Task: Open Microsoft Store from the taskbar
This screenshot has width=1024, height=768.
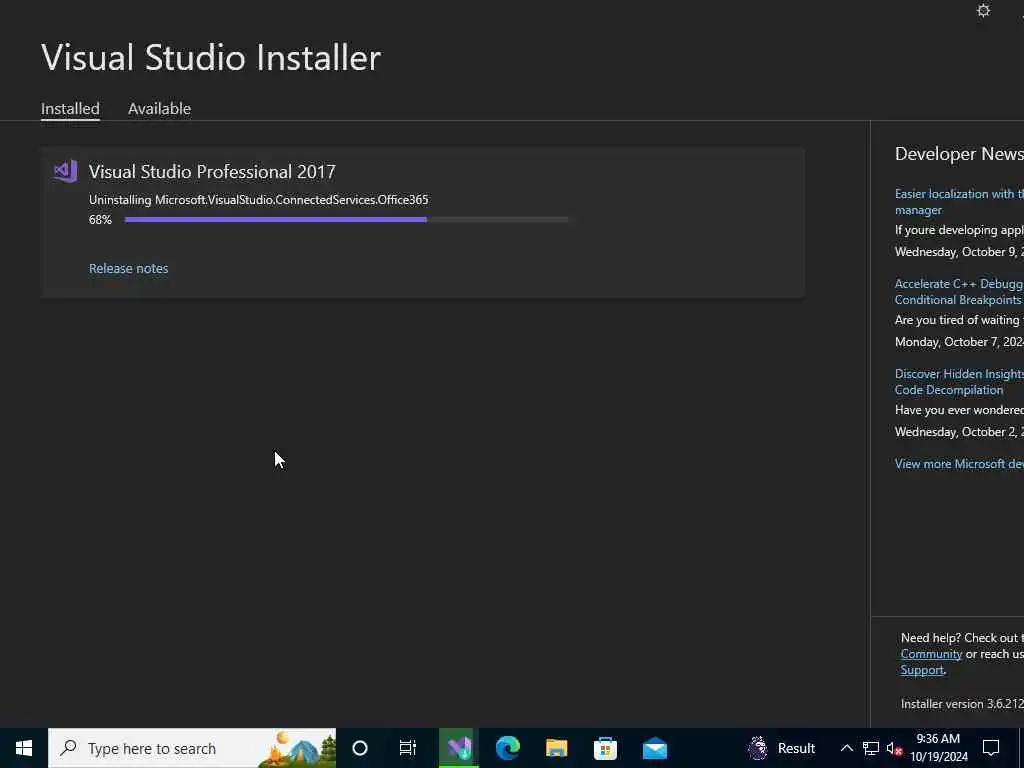Action: pyautogui.click(x=605, y=748)
